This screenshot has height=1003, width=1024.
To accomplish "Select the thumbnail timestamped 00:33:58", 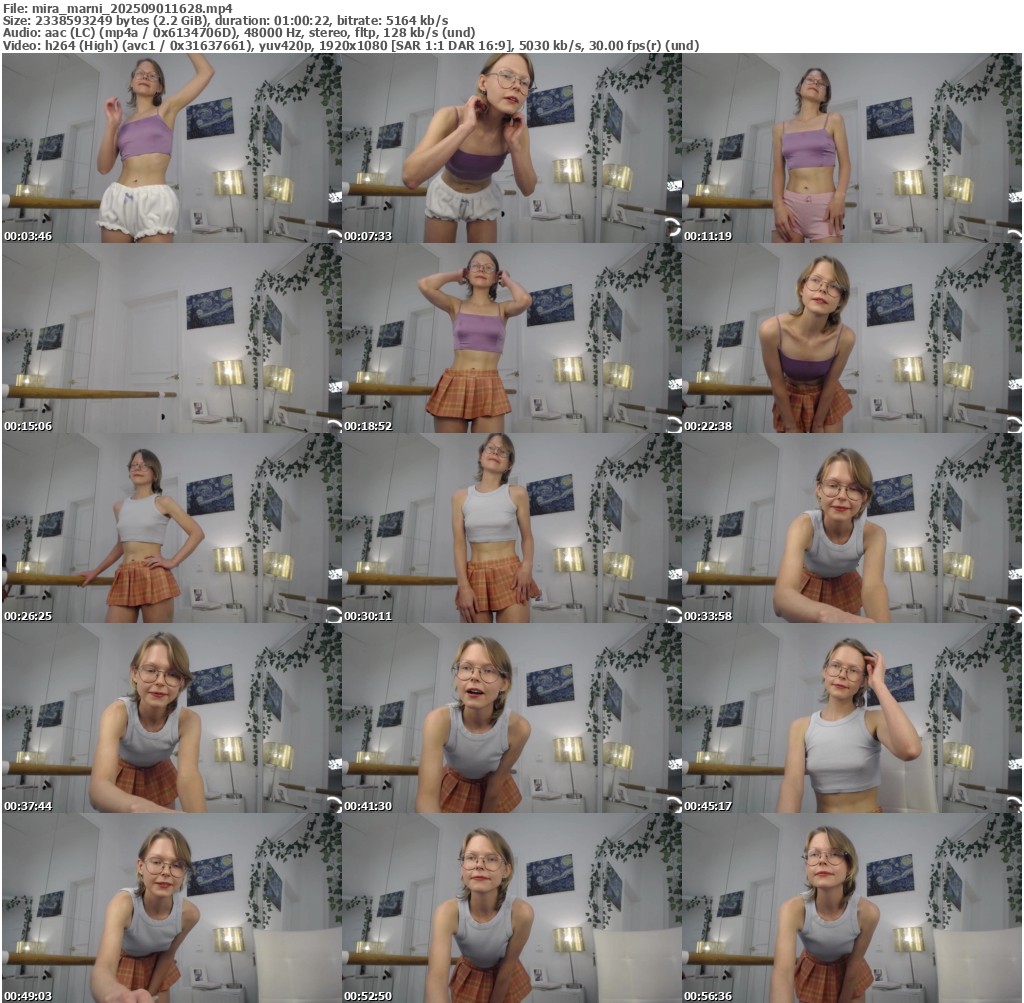I will (x=852, y=528).
